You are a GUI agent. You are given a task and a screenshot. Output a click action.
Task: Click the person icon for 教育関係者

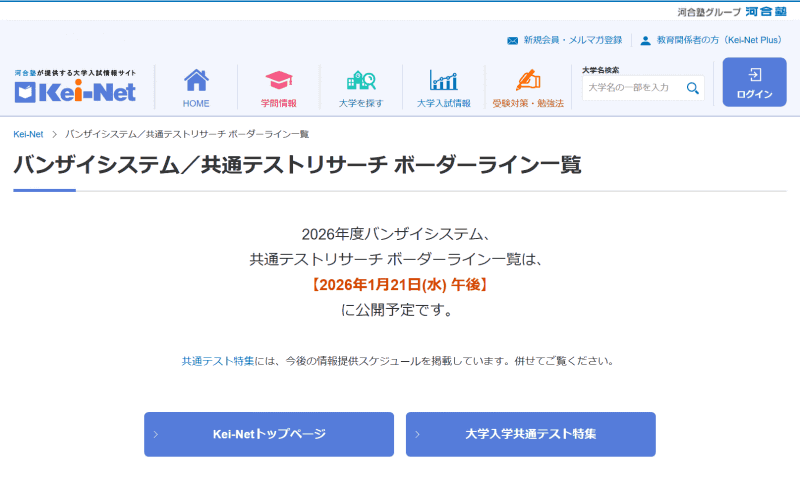pos(645,40)
